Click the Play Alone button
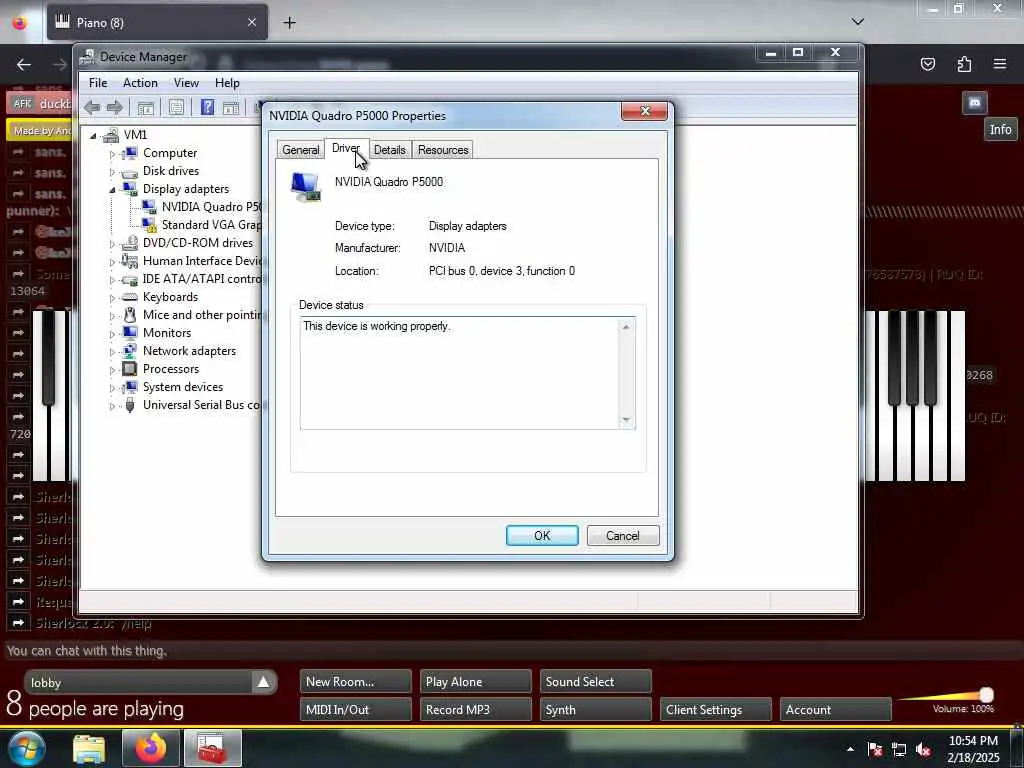 point(476,682)
